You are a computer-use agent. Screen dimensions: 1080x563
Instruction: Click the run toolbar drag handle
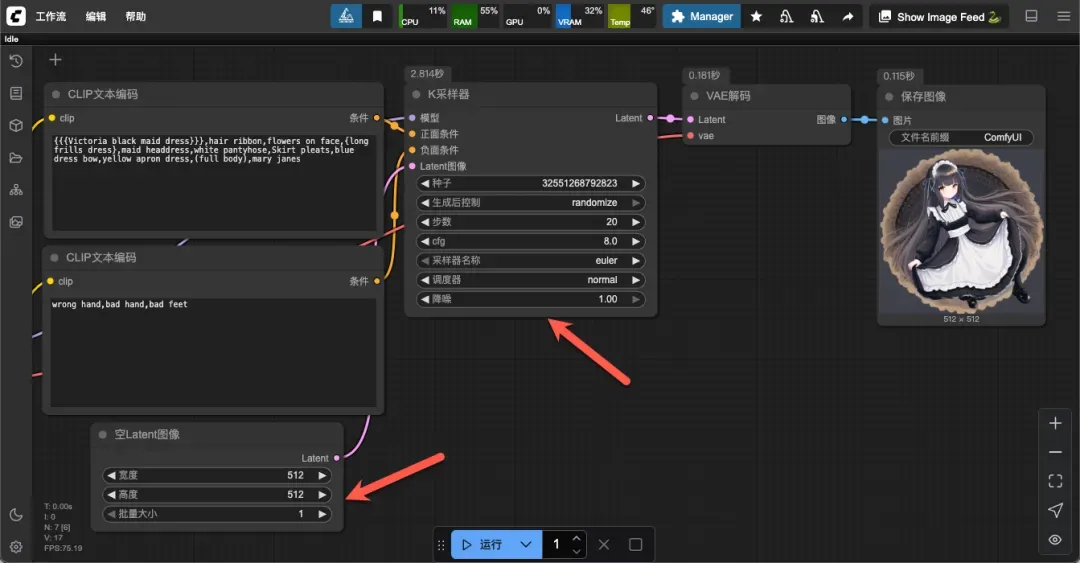tap(442, 544)
